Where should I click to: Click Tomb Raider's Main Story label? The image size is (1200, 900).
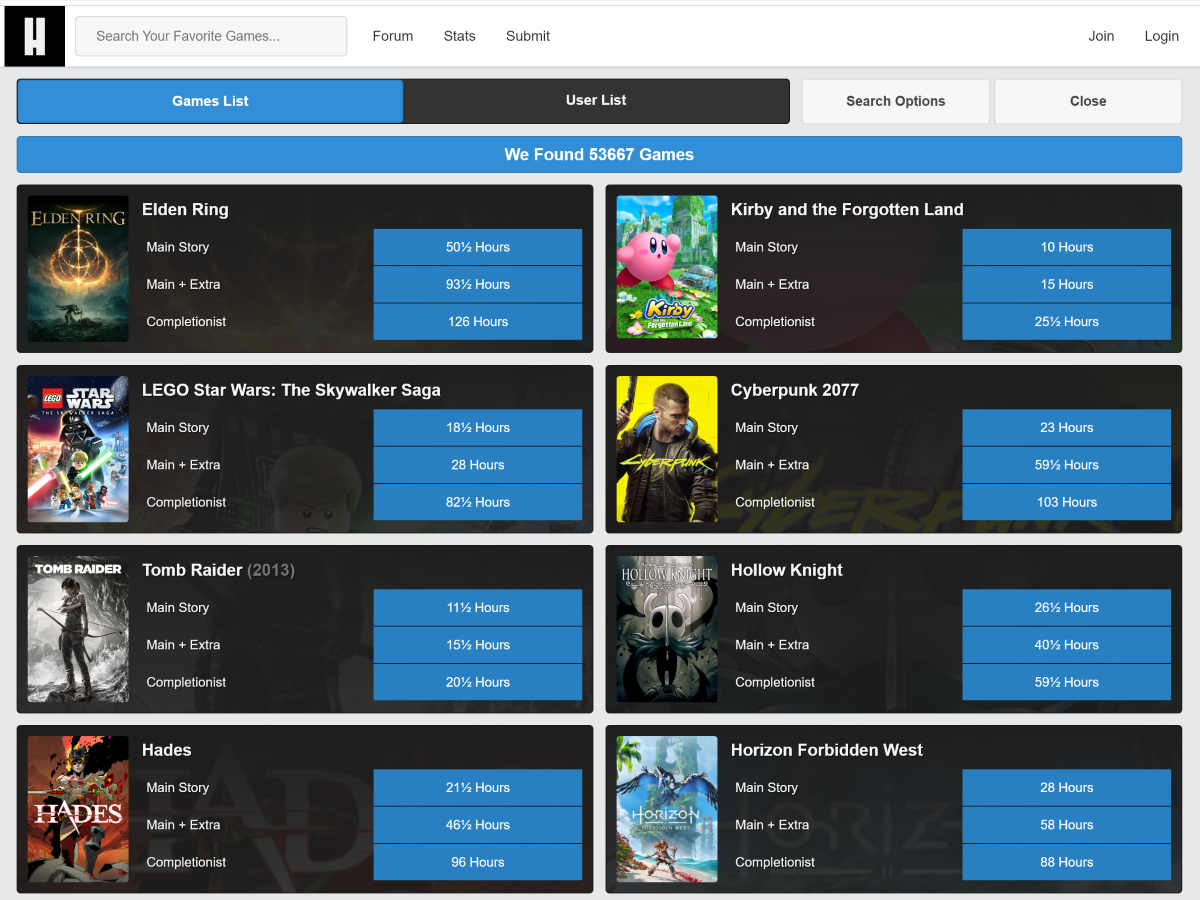pyautogui.click(x=178, y=607)
